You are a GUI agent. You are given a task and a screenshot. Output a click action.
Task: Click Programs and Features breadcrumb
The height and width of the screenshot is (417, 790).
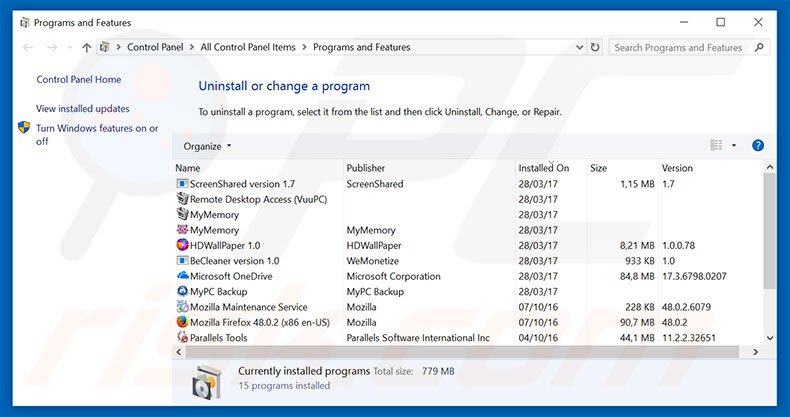362,47
